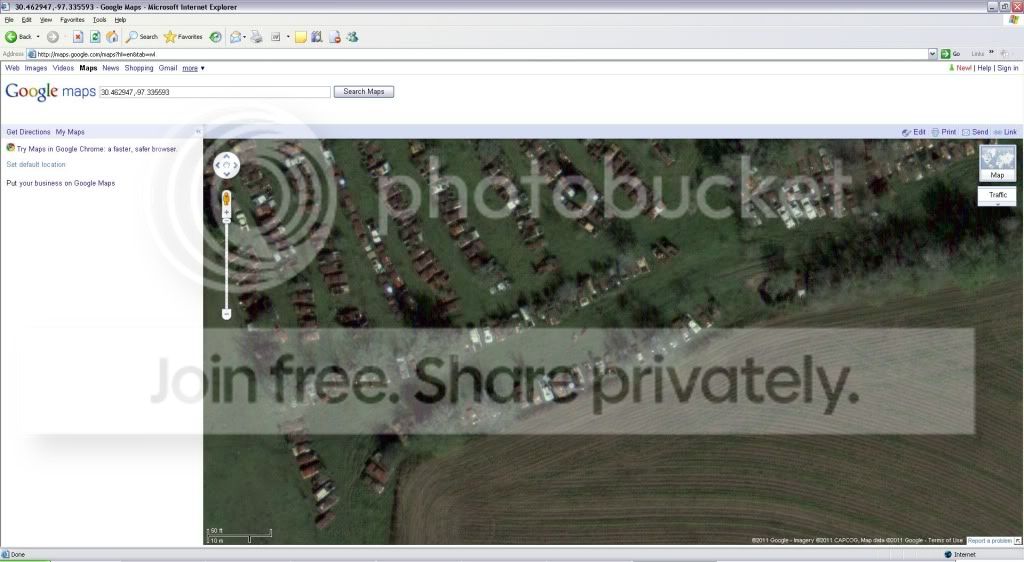Switch to Map view thumbnail
Viewport: 1024px width, 562px height.
point(997,163)
